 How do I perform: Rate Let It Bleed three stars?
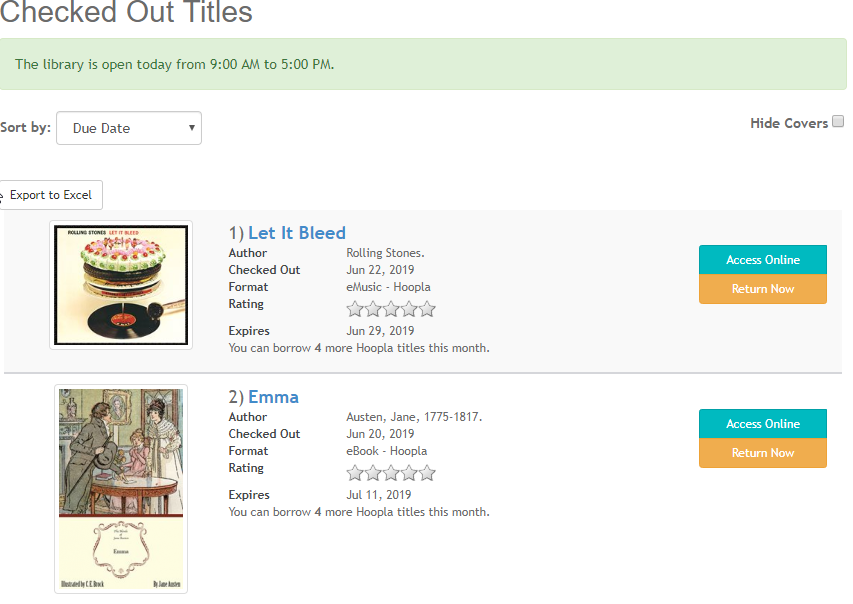391,309
